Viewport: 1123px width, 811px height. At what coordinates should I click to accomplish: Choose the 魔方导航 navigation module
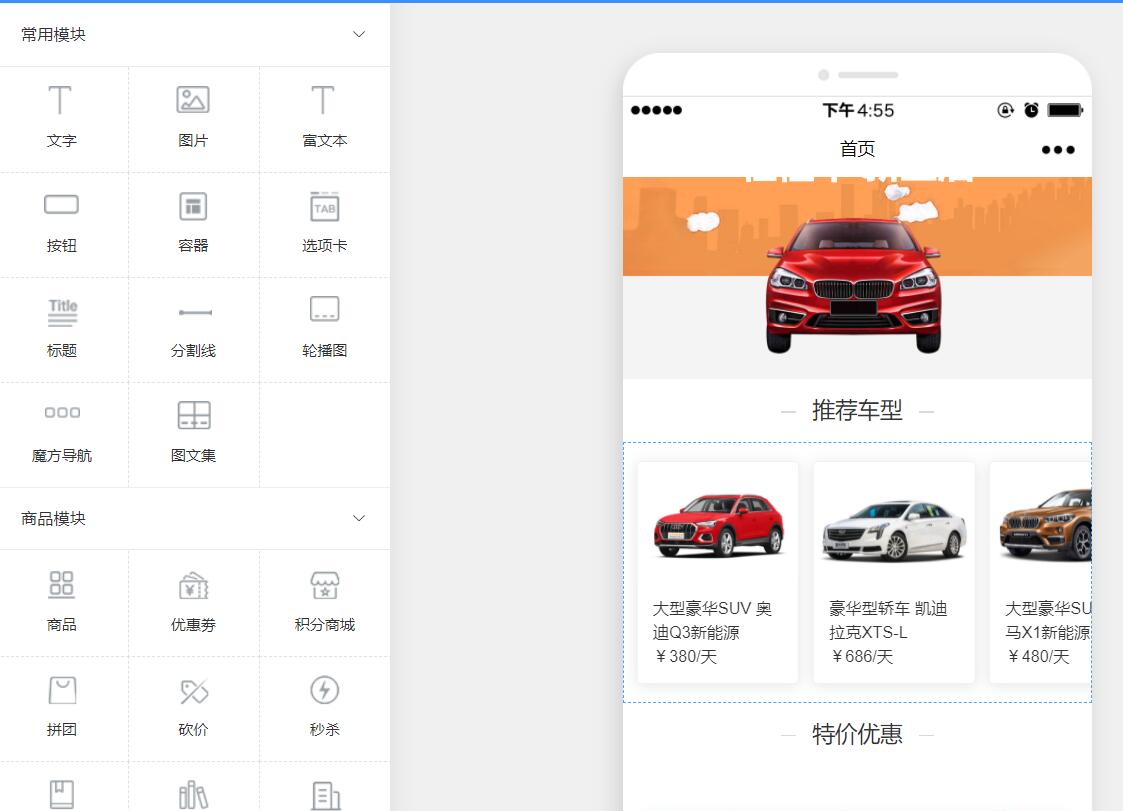[x=62, y=433]
